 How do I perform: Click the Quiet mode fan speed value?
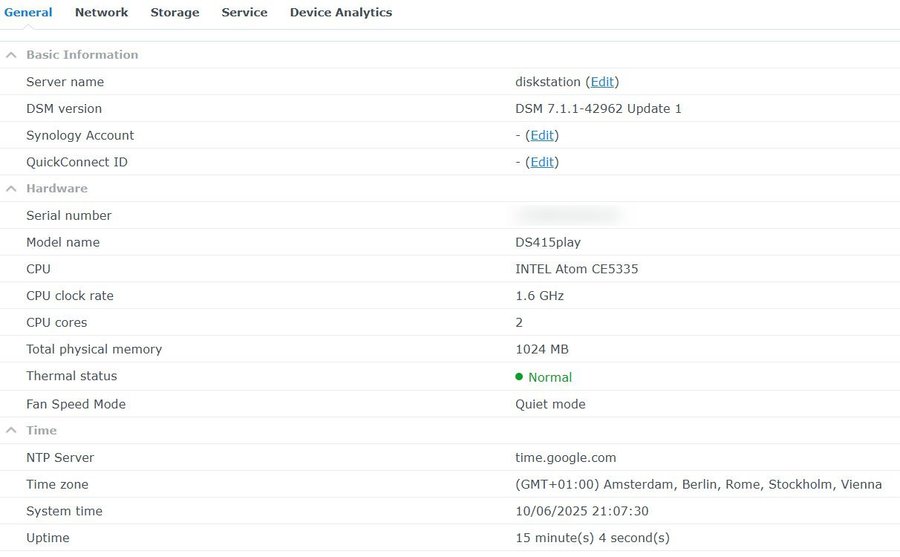pos(550,405)
